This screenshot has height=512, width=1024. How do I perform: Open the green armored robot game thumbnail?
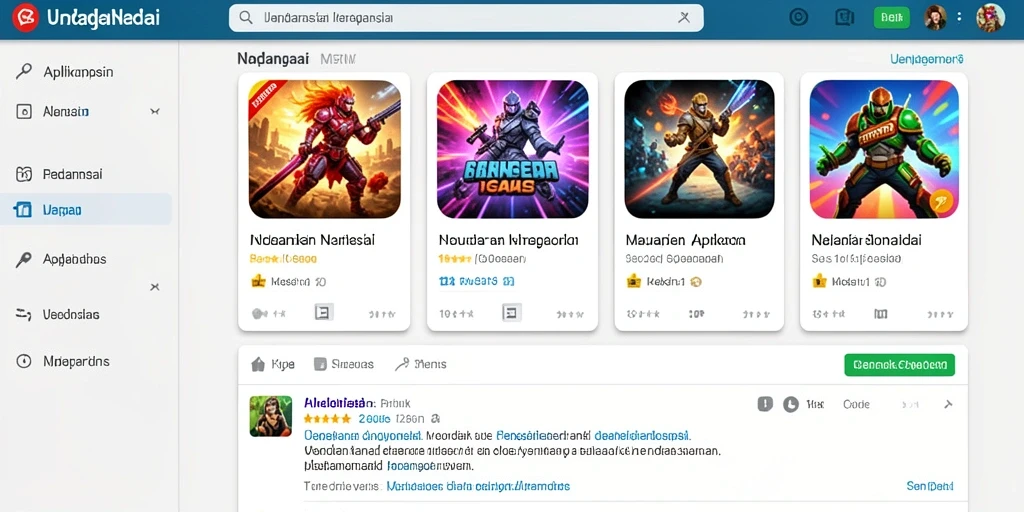884,149
